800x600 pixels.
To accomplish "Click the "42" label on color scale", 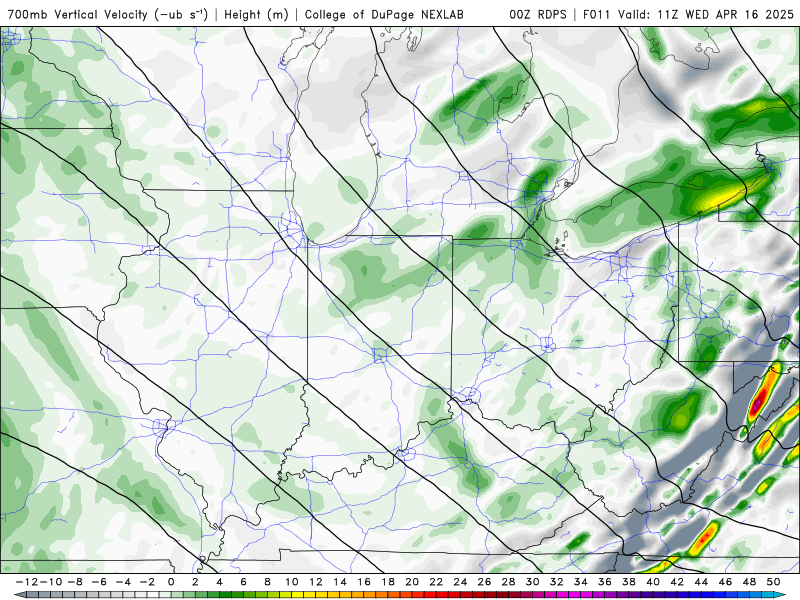I will coord(677,582).
